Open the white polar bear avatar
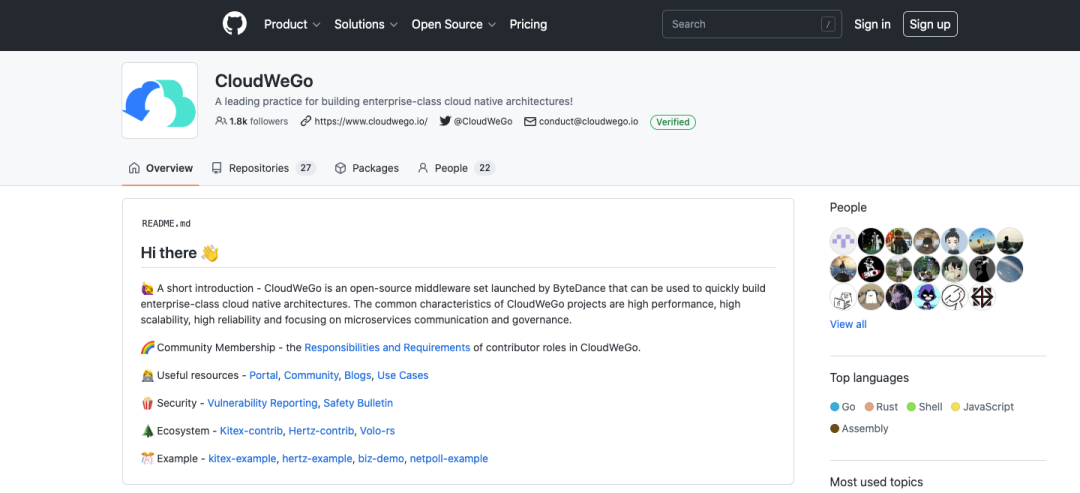1080x493 pixels. pyautogui.click(x=871, y=297)
